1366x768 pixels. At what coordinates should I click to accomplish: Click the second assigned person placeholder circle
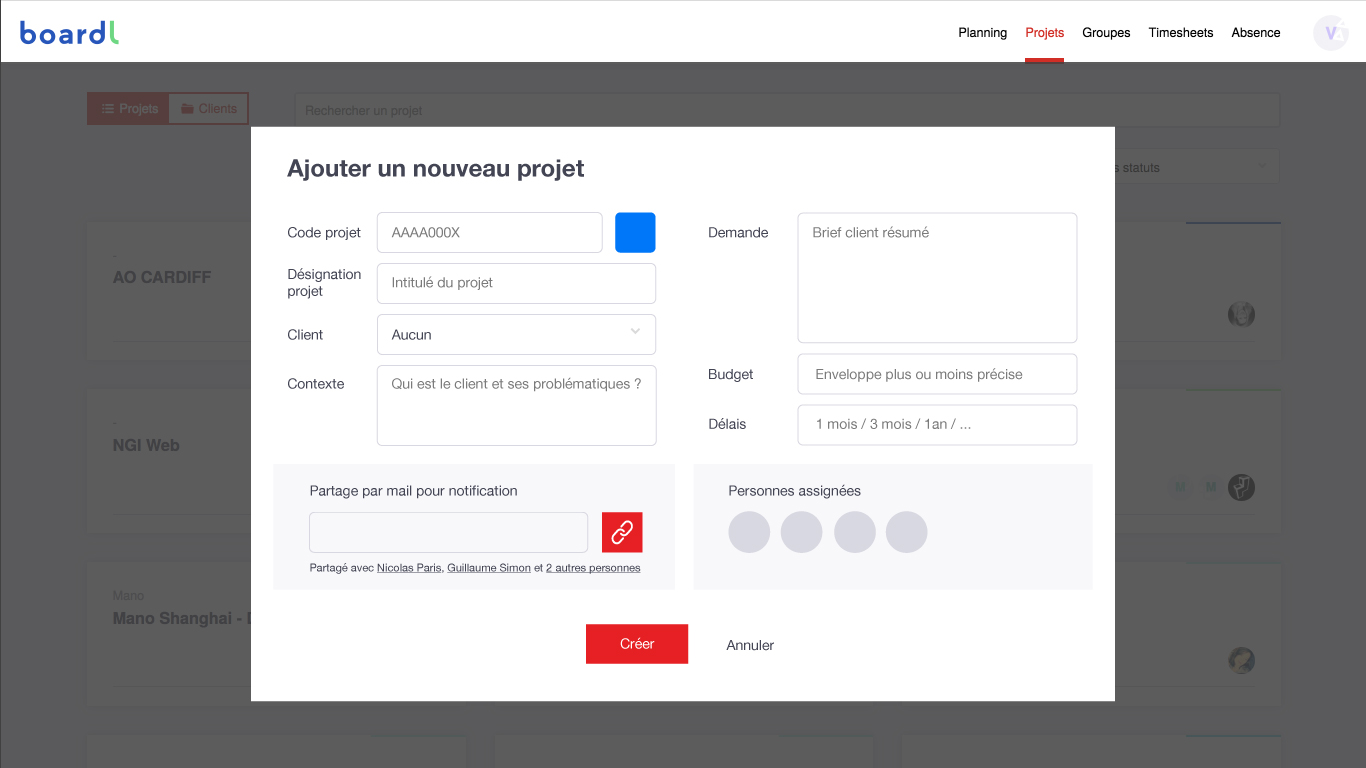click(x=801, y=532)
